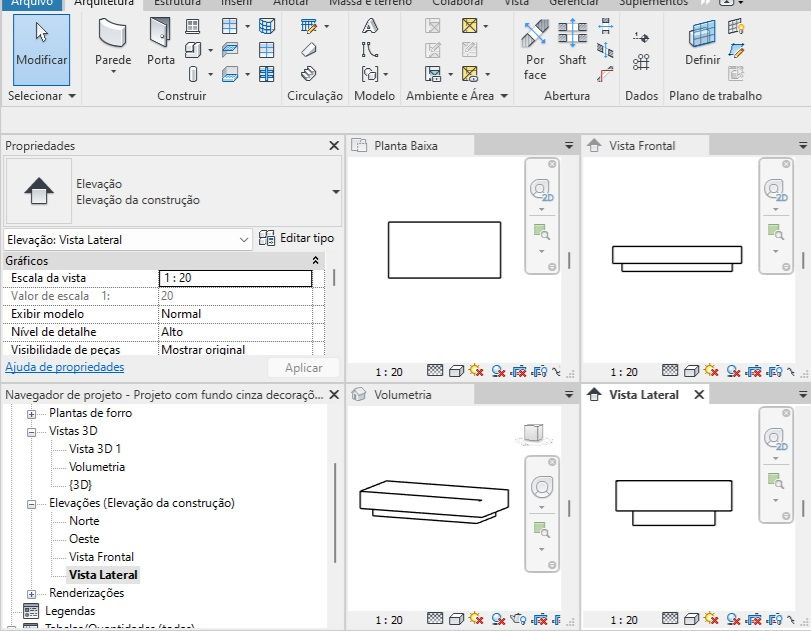Click the Por face opening tool
This screenshot has width=811, height=631.
click(x=535, y=50)
